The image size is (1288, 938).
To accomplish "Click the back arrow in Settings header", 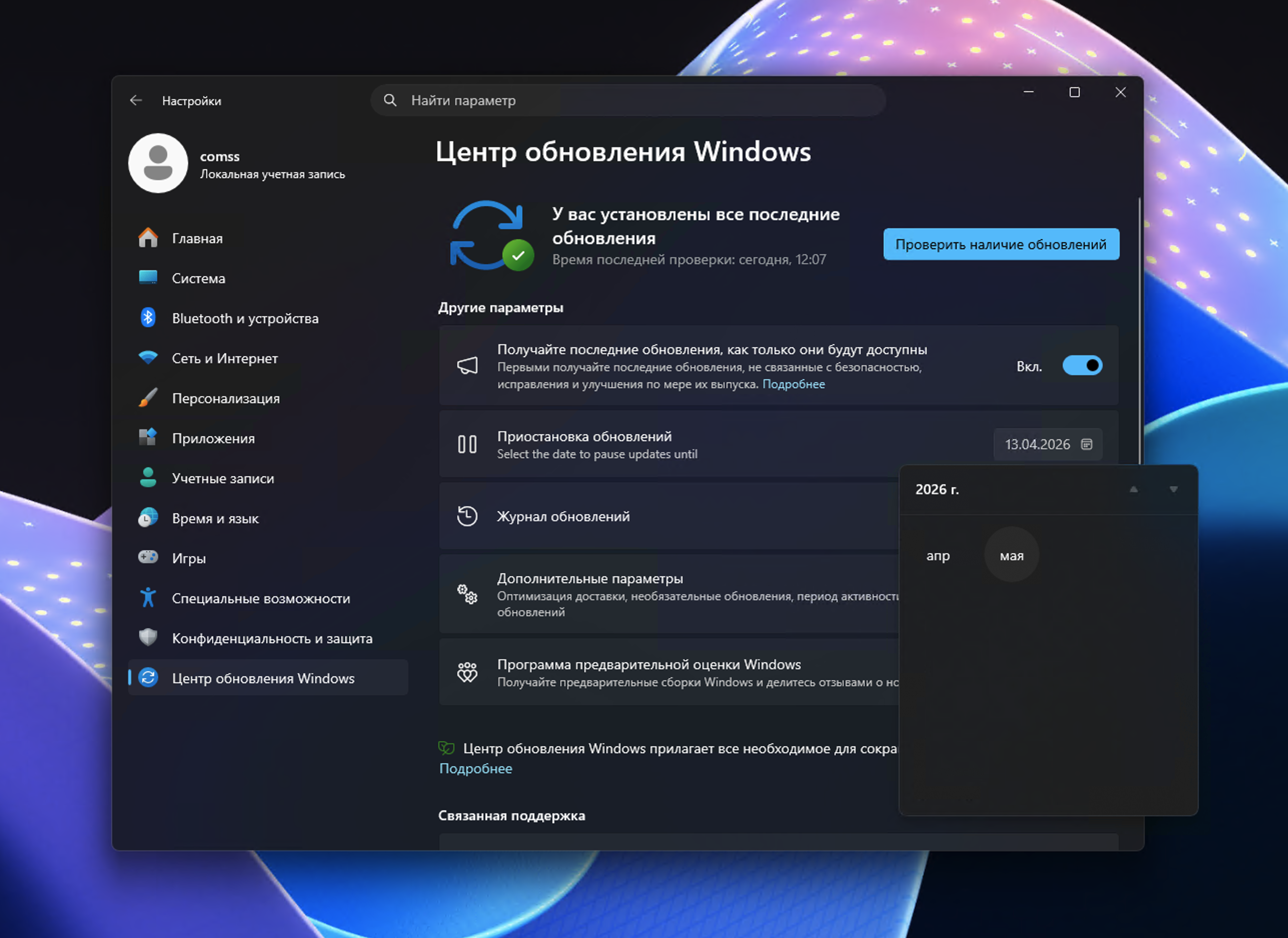I will tap(136, 101).
